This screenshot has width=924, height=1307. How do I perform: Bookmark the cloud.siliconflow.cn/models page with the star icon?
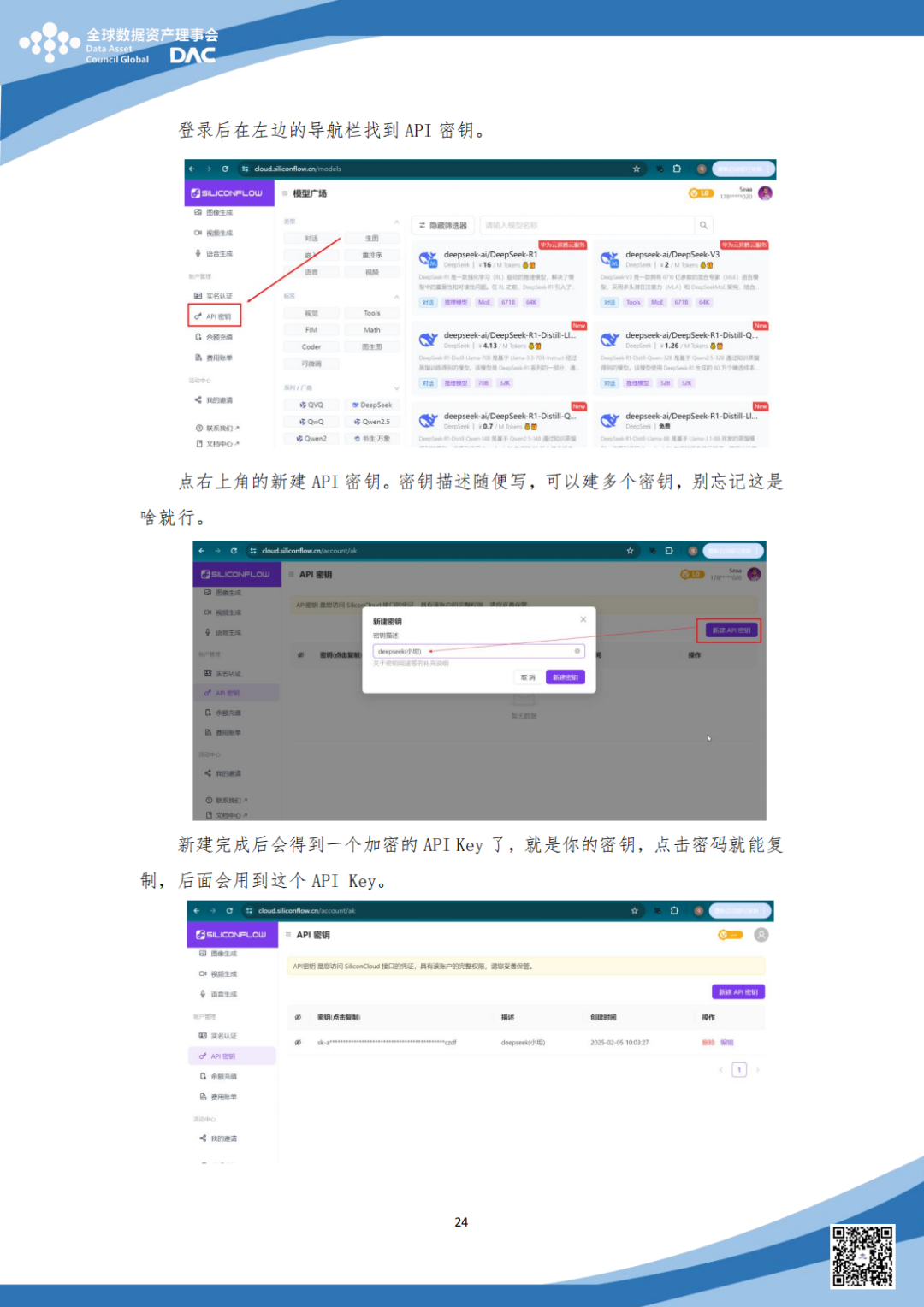(637, 169)
